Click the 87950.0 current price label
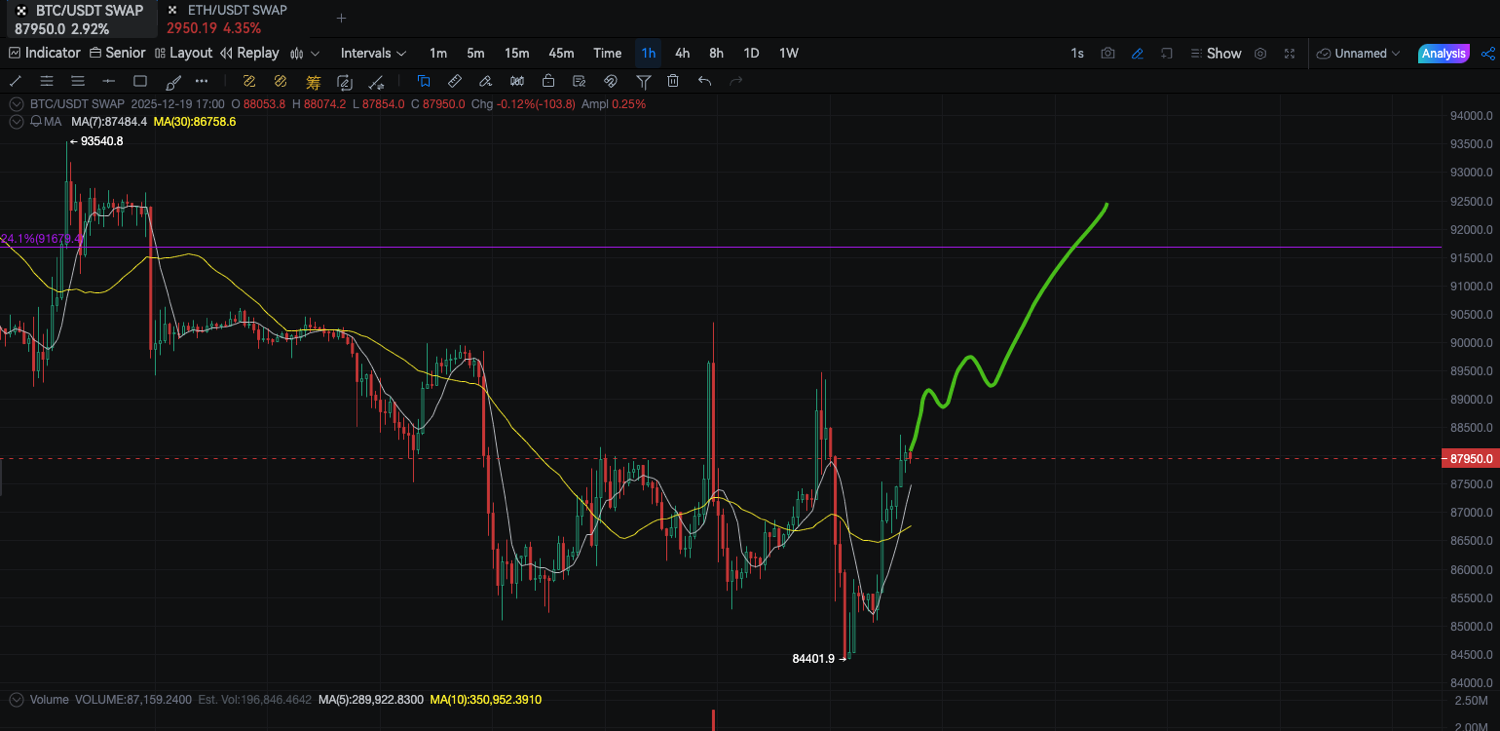The width and height of the screenshot is (1500, 731). 1469,459
